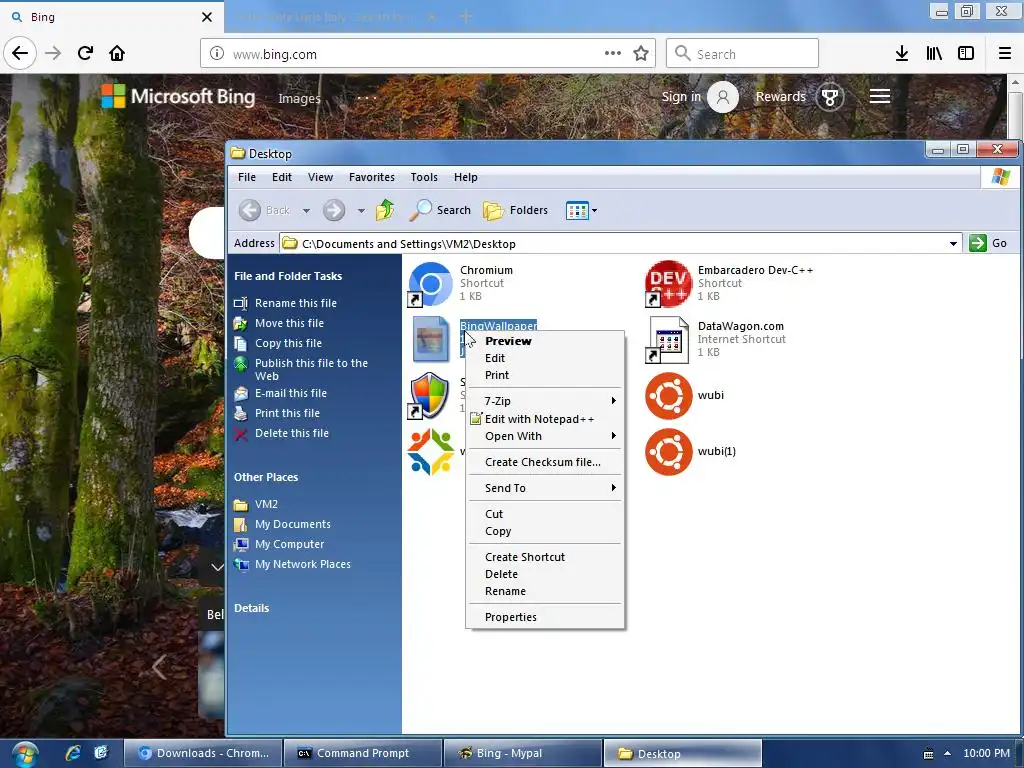
Task: Focus the browser Search field
Action: pyautogui.click(x=742, y=54)
